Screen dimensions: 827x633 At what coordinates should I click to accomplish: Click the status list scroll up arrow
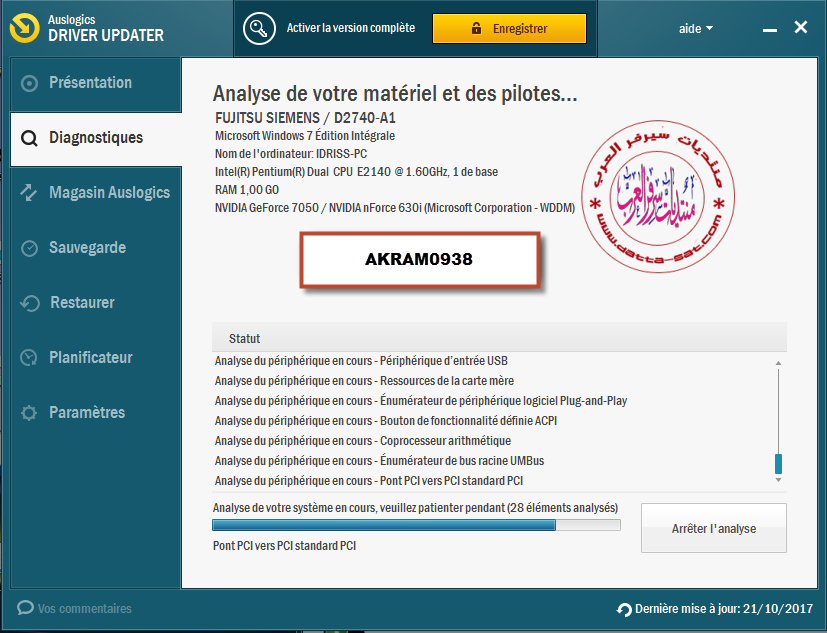[778, 363]
